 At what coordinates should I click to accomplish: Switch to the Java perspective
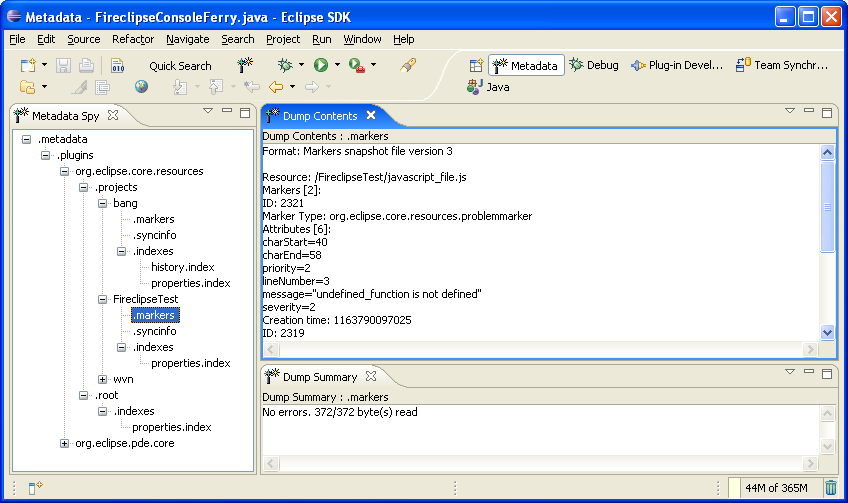coord(488,87)
